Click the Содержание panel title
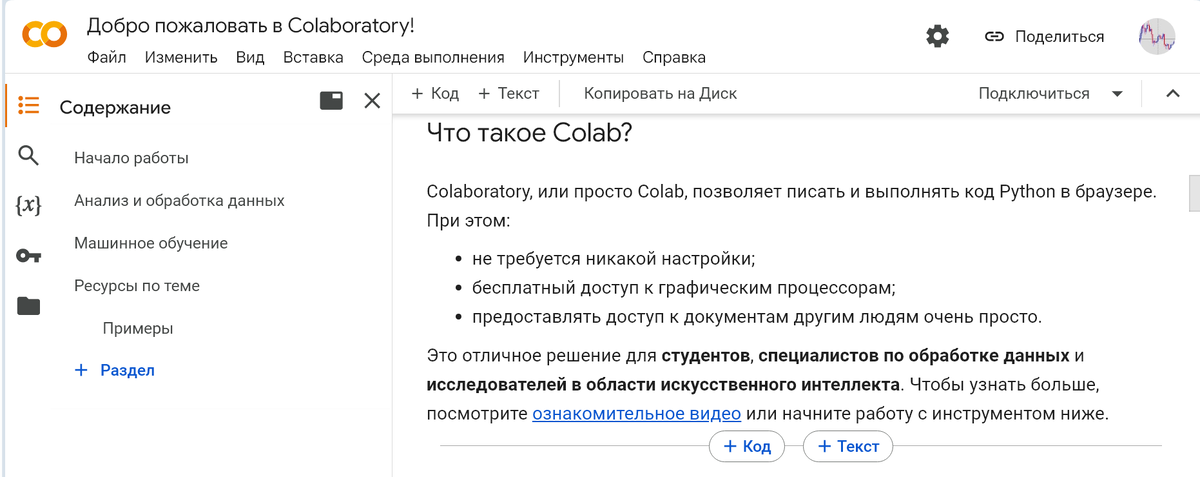 coord(115,107)
